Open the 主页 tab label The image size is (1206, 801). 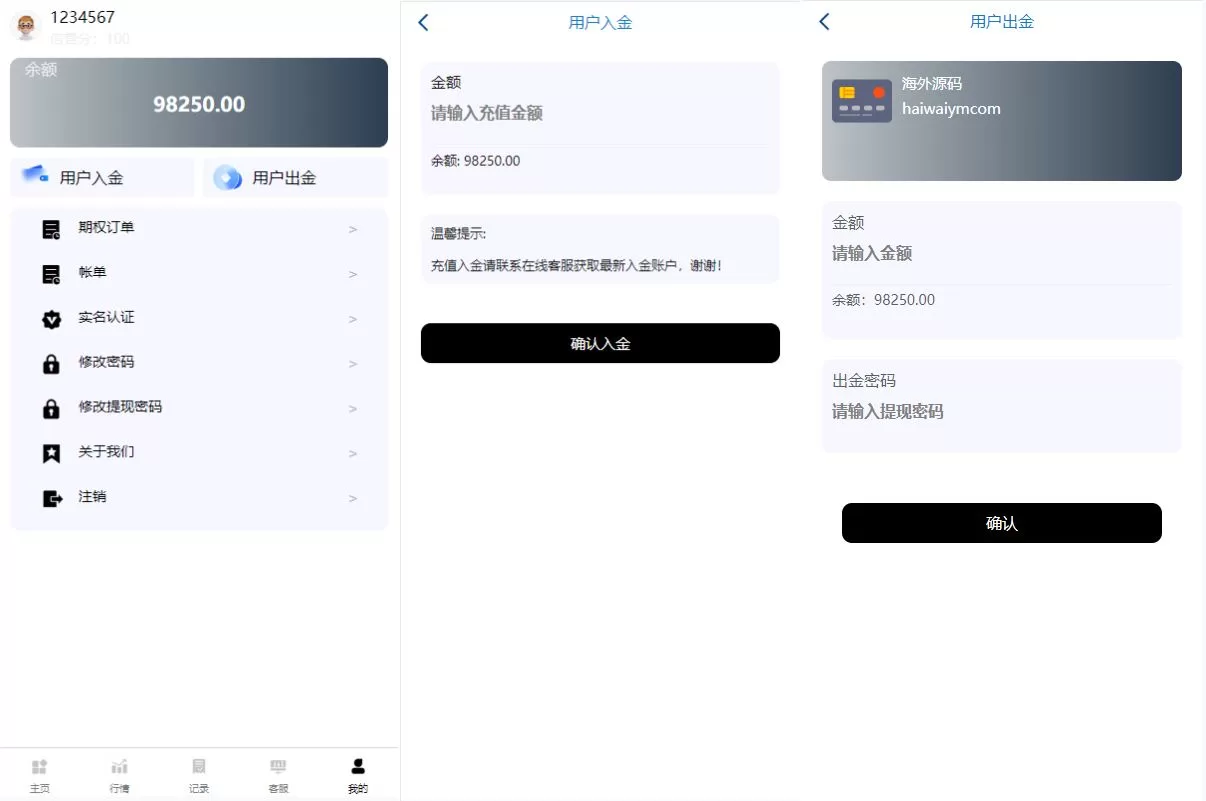click(x=39, y=789)
